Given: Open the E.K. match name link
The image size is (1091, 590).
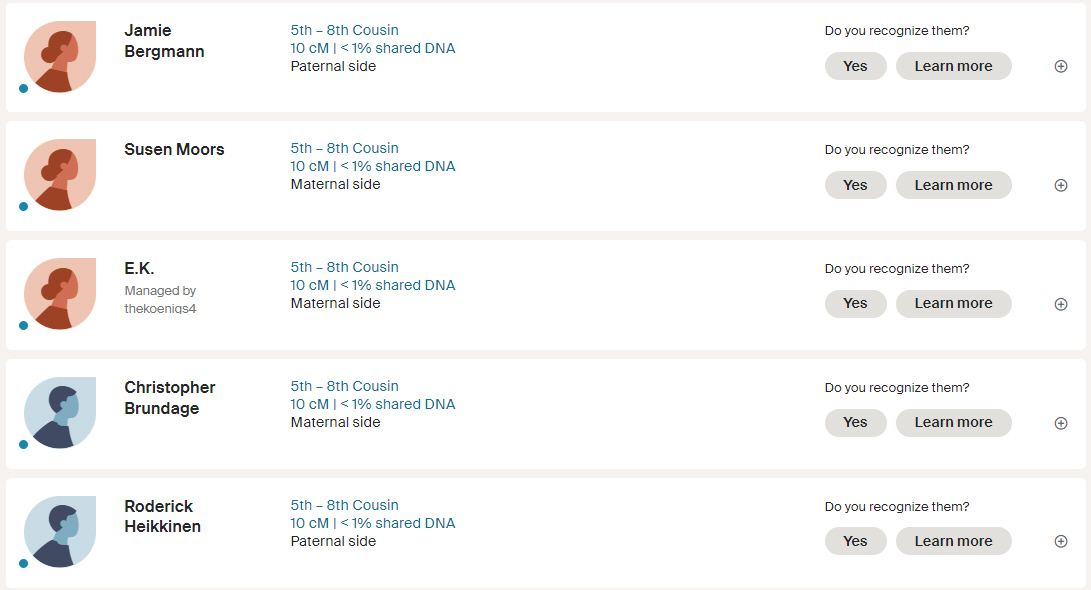Looking at the screenshot, I should pyautogui.click(x=139, y=269).
